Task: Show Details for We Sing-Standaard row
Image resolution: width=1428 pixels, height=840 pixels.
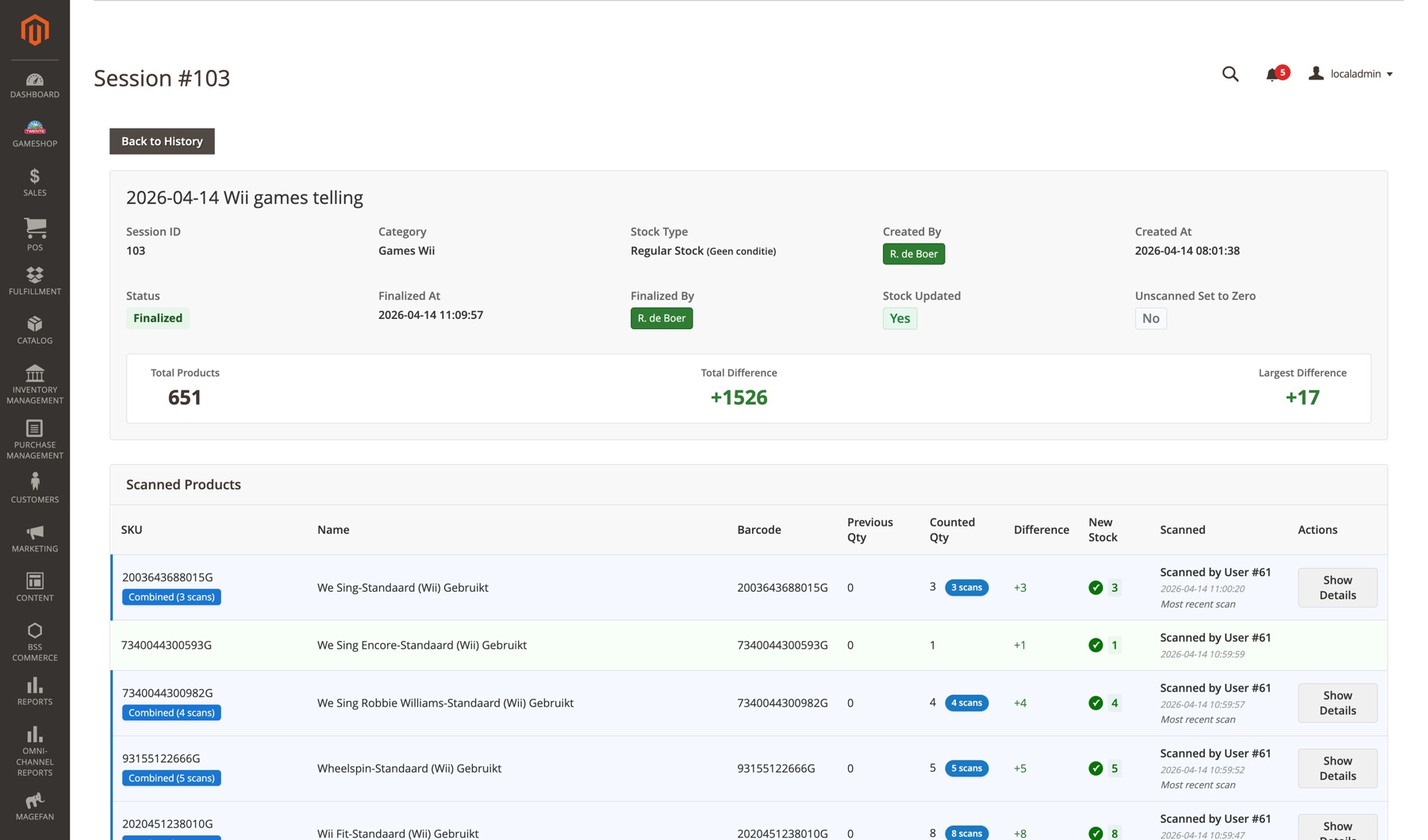Action: [x=1338, y=588]
